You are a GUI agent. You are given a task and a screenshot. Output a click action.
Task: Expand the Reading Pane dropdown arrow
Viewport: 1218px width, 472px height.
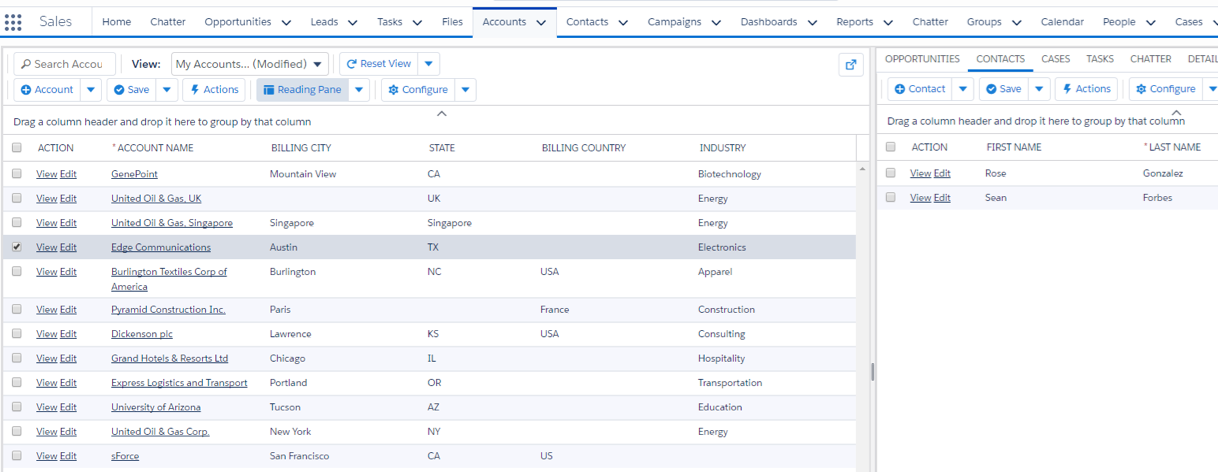[x=360, y=89]
